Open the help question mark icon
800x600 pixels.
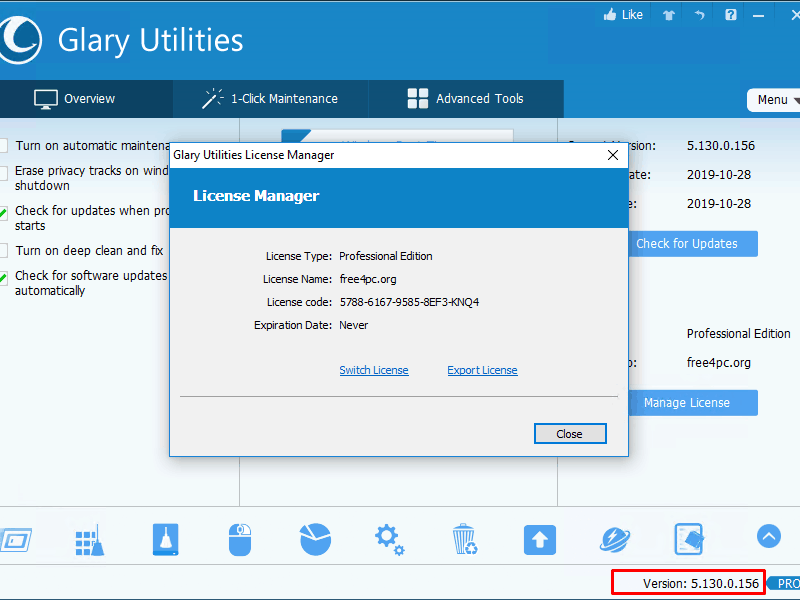coord(731,15)
